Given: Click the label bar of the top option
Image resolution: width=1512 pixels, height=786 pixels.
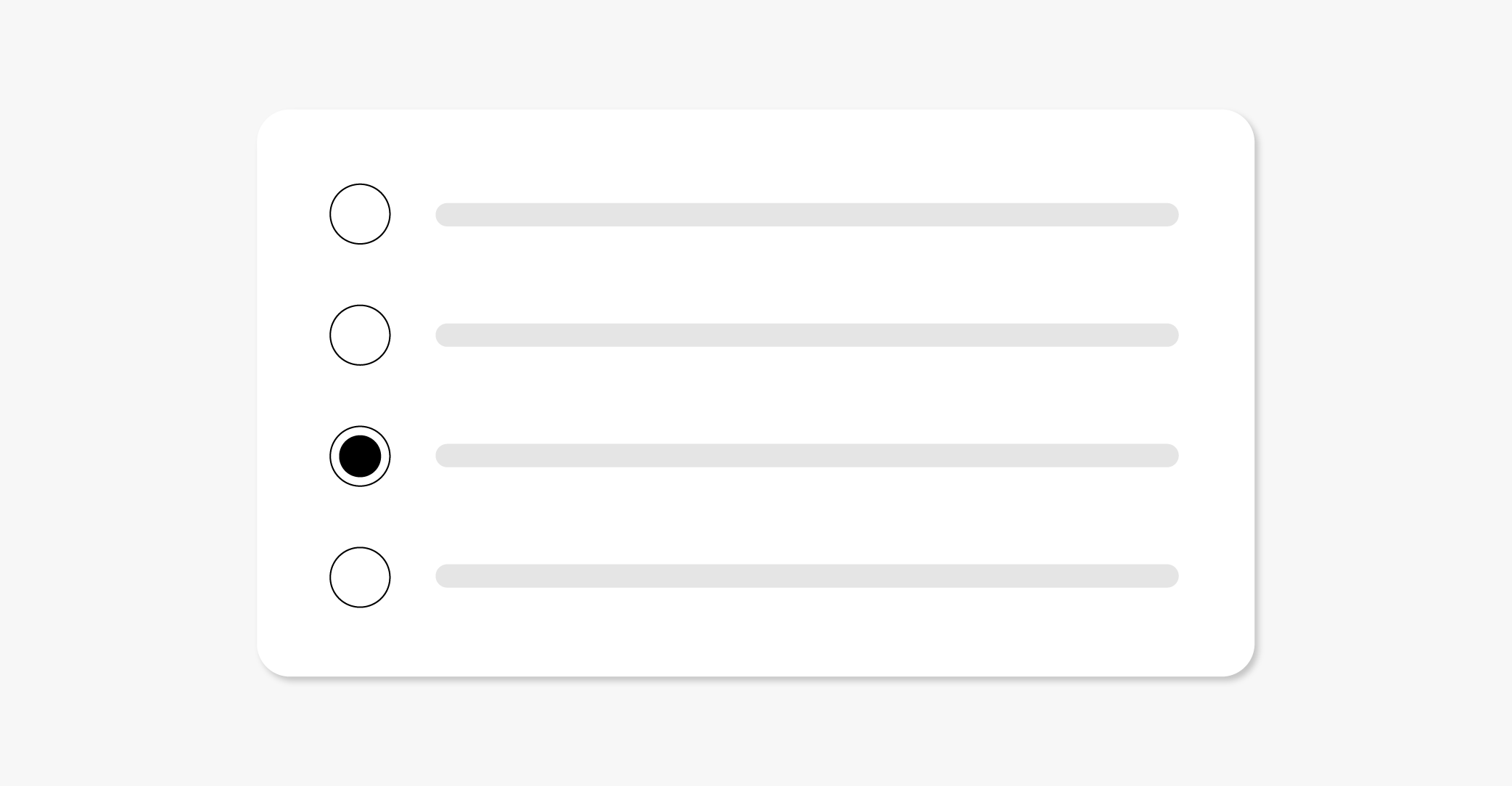Looking at the screenshot, I should [807, 215].
